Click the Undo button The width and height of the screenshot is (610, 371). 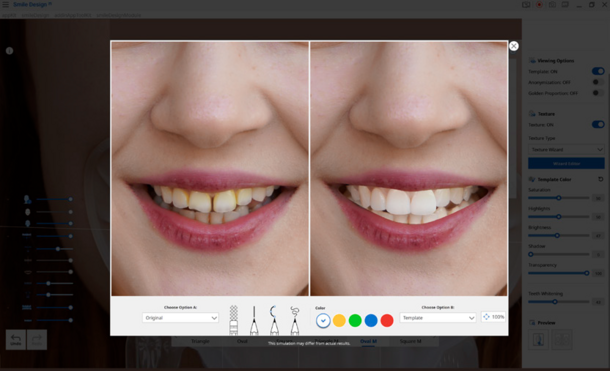(x=16, y=340)
